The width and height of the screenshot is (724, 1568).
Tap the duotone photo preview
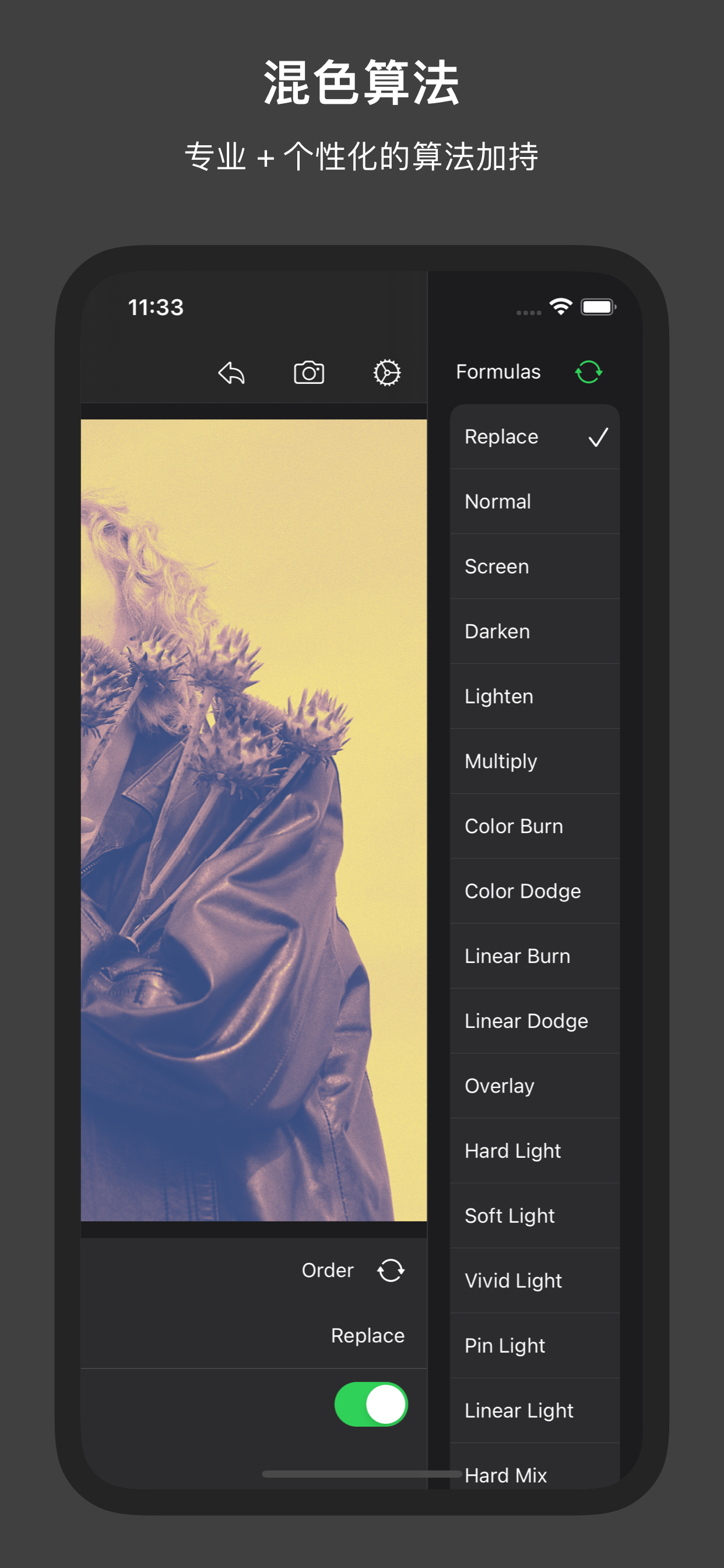[254, 820]
